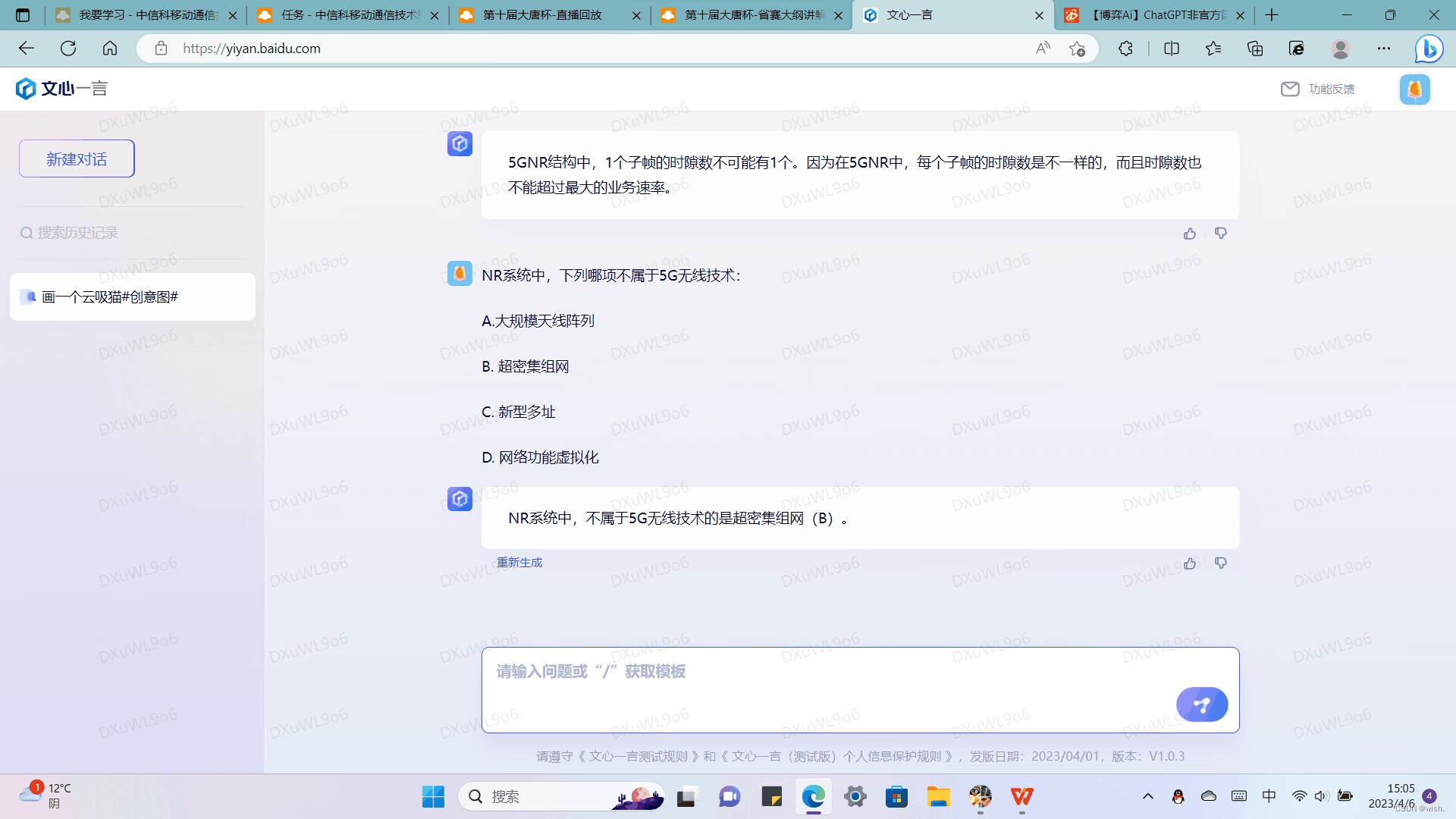Open Windows taskbar search box

[561, 796]
